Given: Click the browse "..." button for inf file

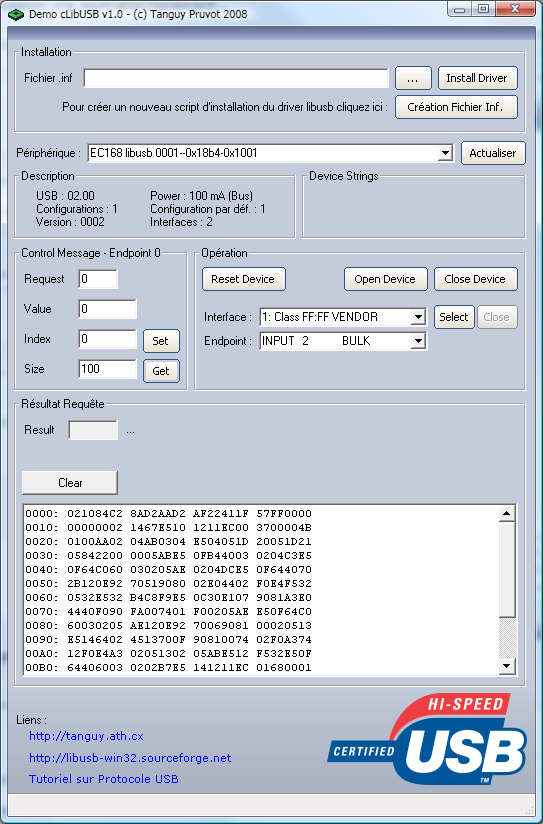Looking at the screenshot, I should pos(413,78).
